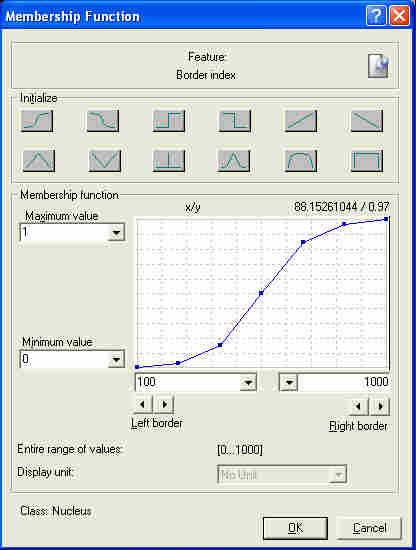Open the disabled Display unit combo box

(x=282, y=475)
